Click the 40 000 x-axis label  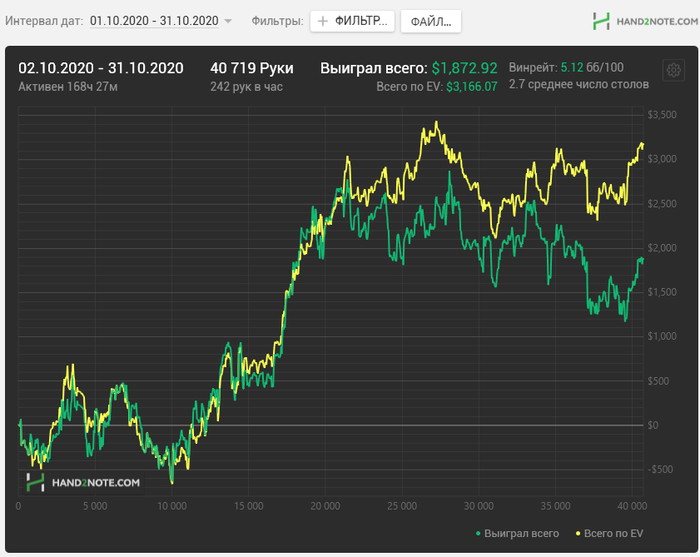(x=632, y=506)
